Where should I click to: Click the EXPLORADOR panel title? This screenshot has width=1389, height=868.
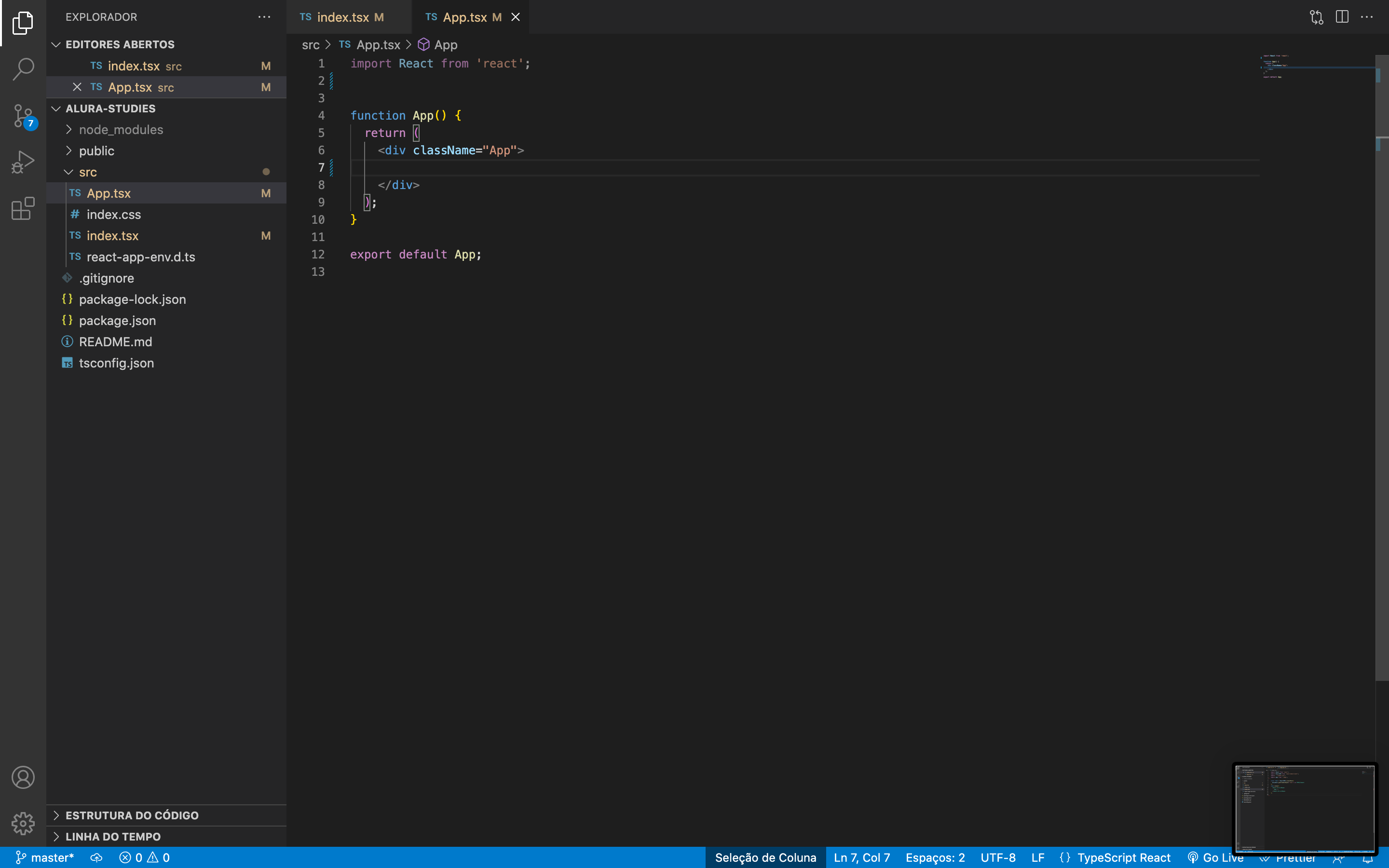[x=101, y=17]
